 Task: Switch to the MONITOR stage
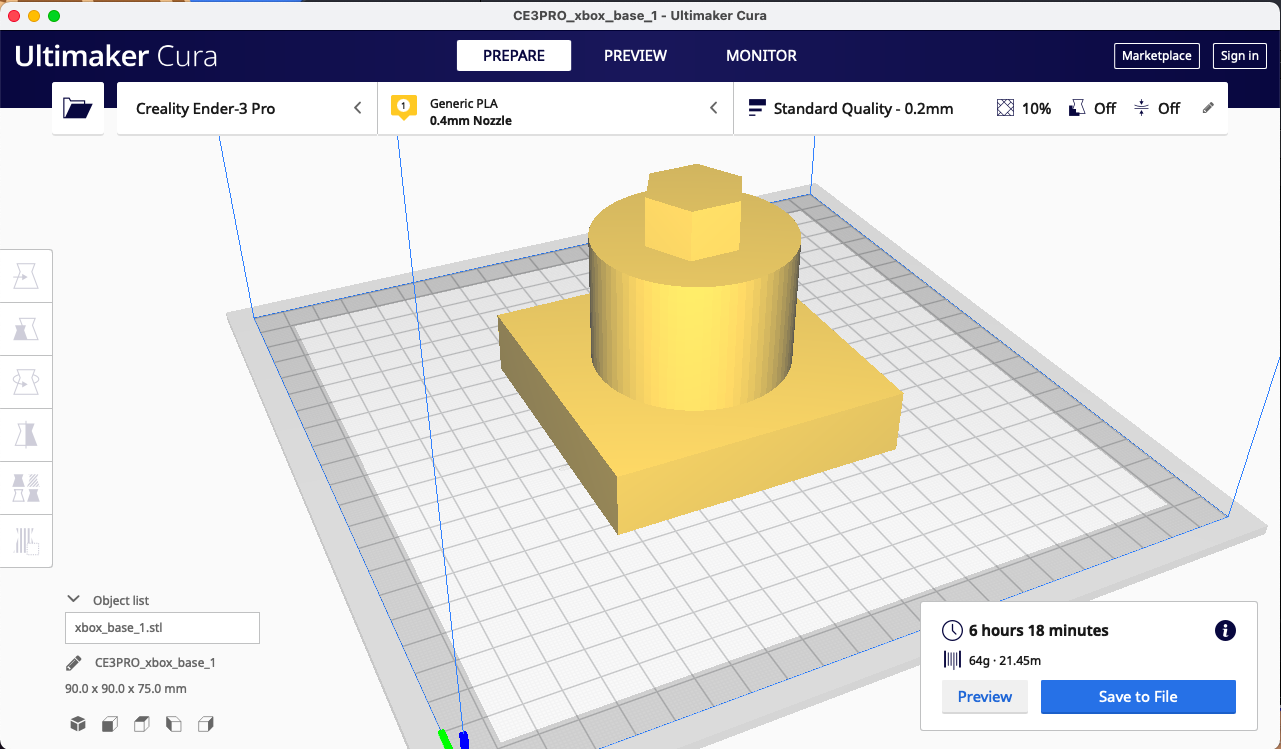tap(761, 56)
